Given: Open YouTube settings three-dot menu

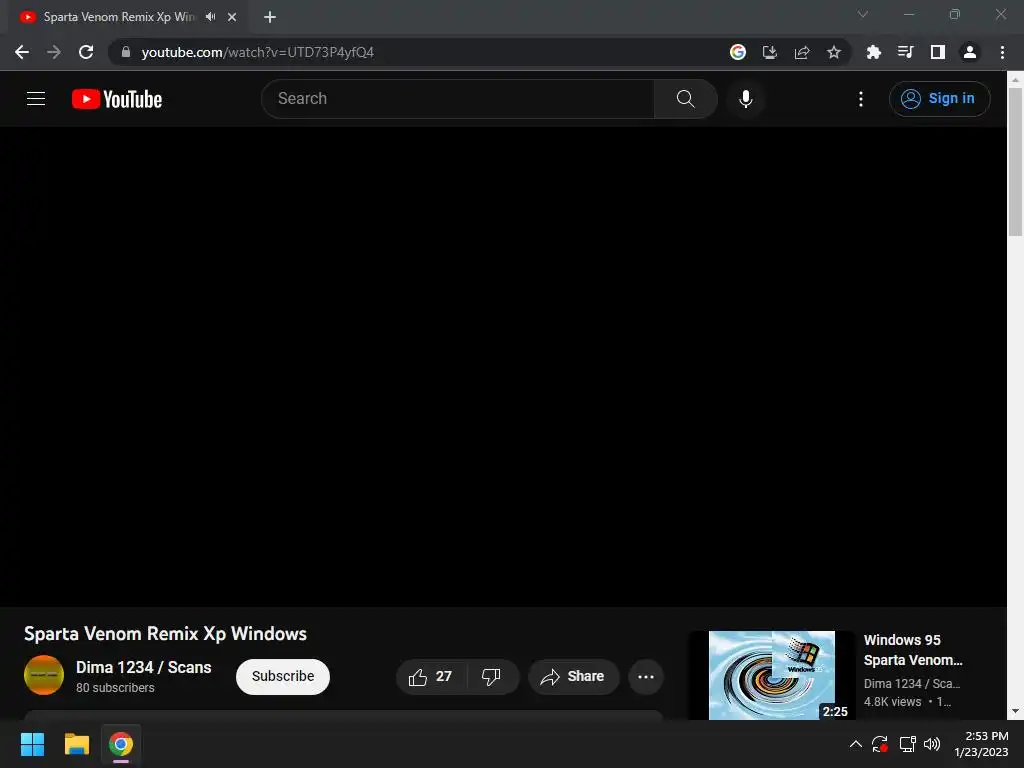Looking at the screenshot, I should (861, 99).
